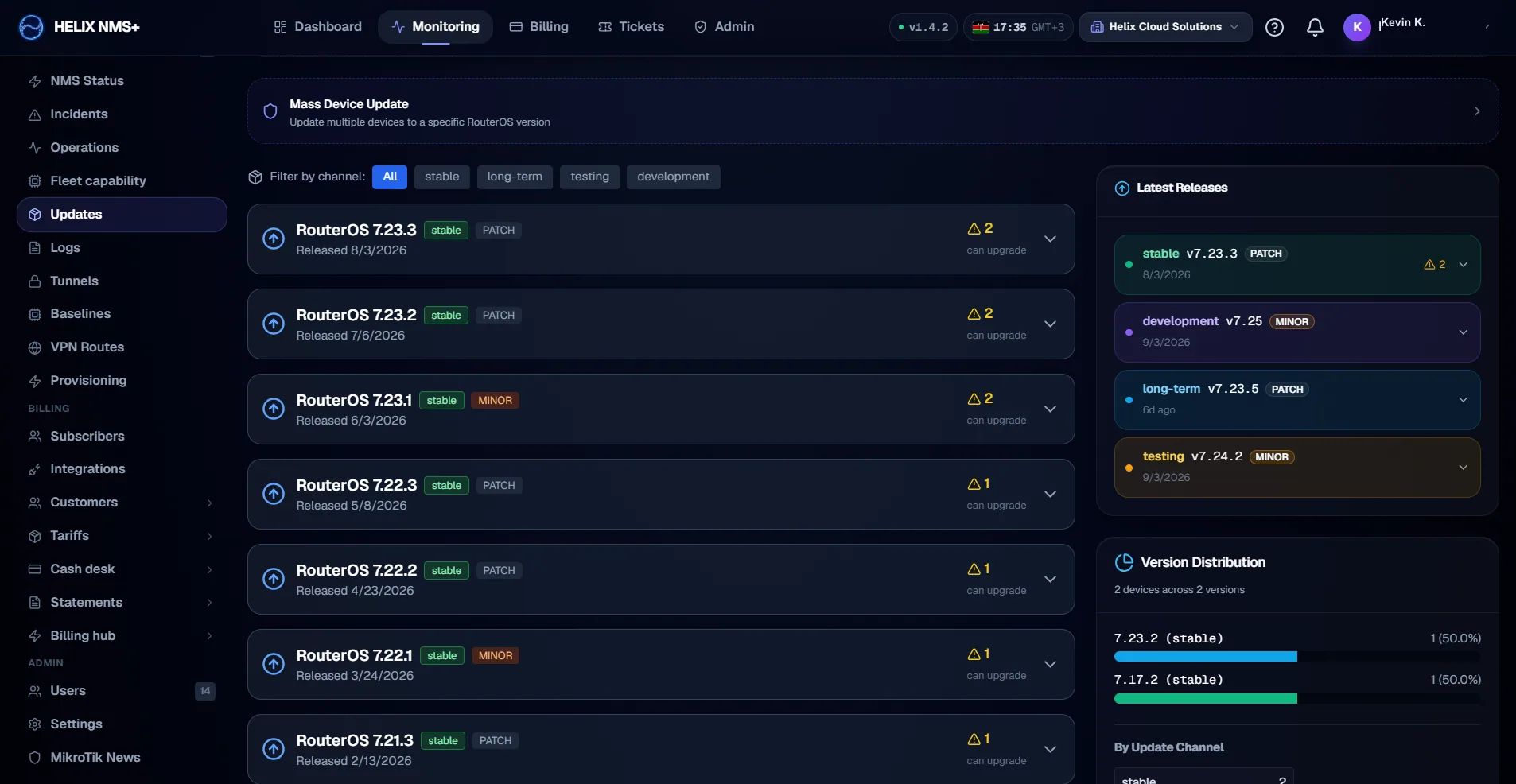Click the Helix NMS+ logo icon
Viewport: 1516px width, 784px height.
pos(31,27)
